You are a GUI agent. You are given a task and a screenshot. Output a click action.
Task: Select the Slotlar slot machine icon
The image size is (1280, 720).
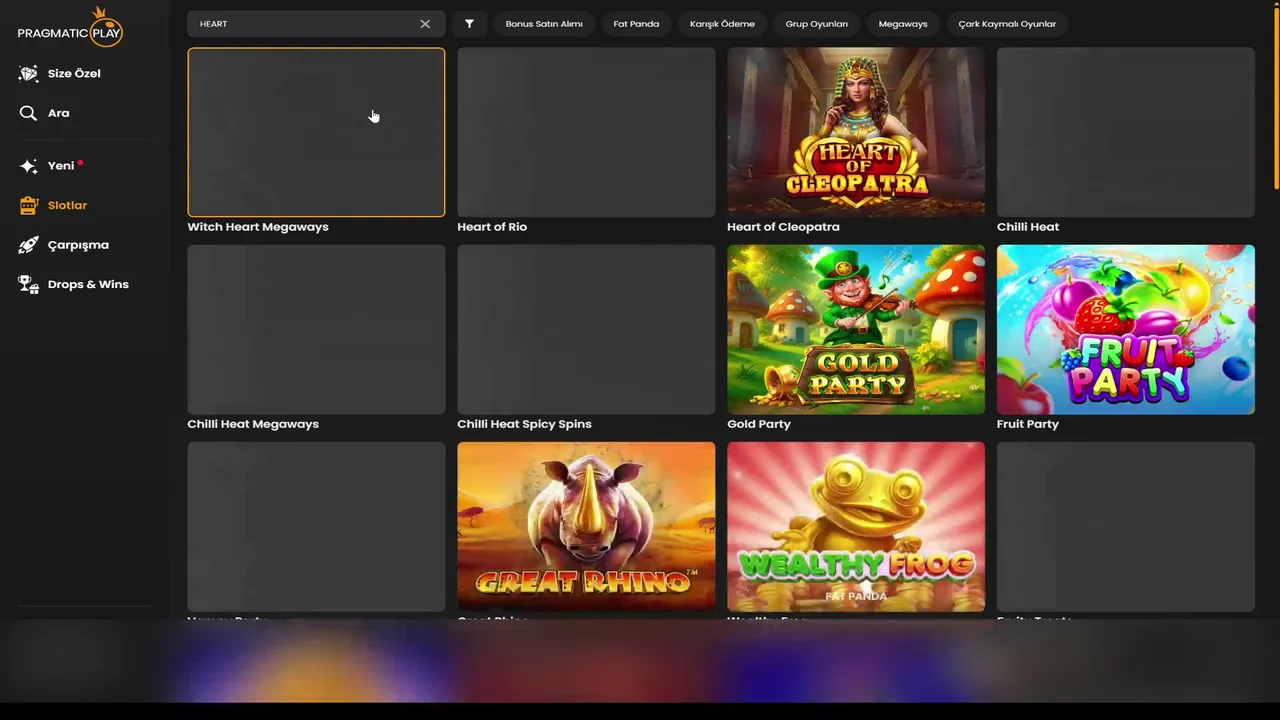[28, 205]
